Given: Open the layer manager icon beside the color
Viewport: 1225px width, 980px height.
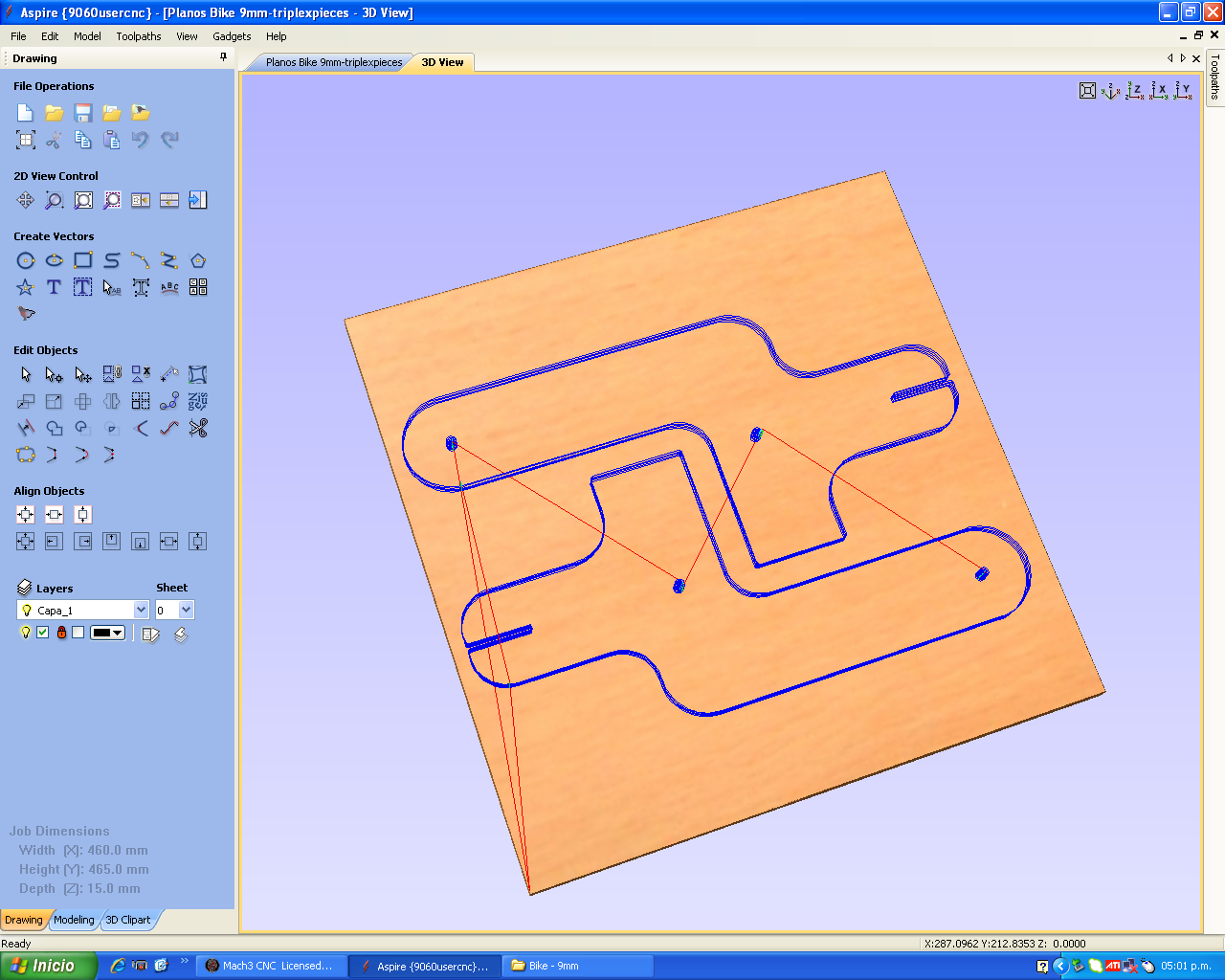Looking at the screenshot, I should tap(150, 634).
